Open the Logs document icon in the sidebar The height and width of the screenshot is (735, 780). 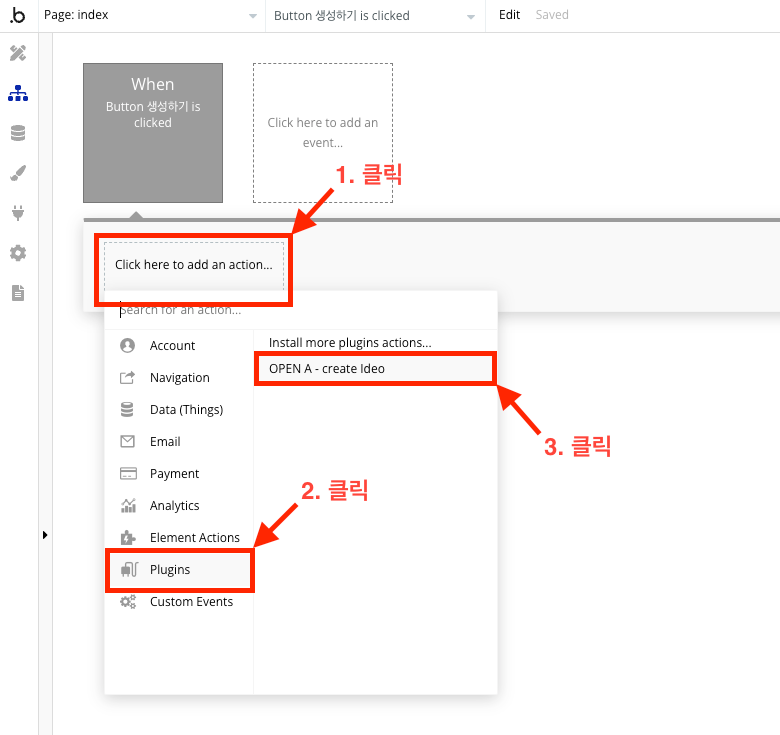point(18,293)
